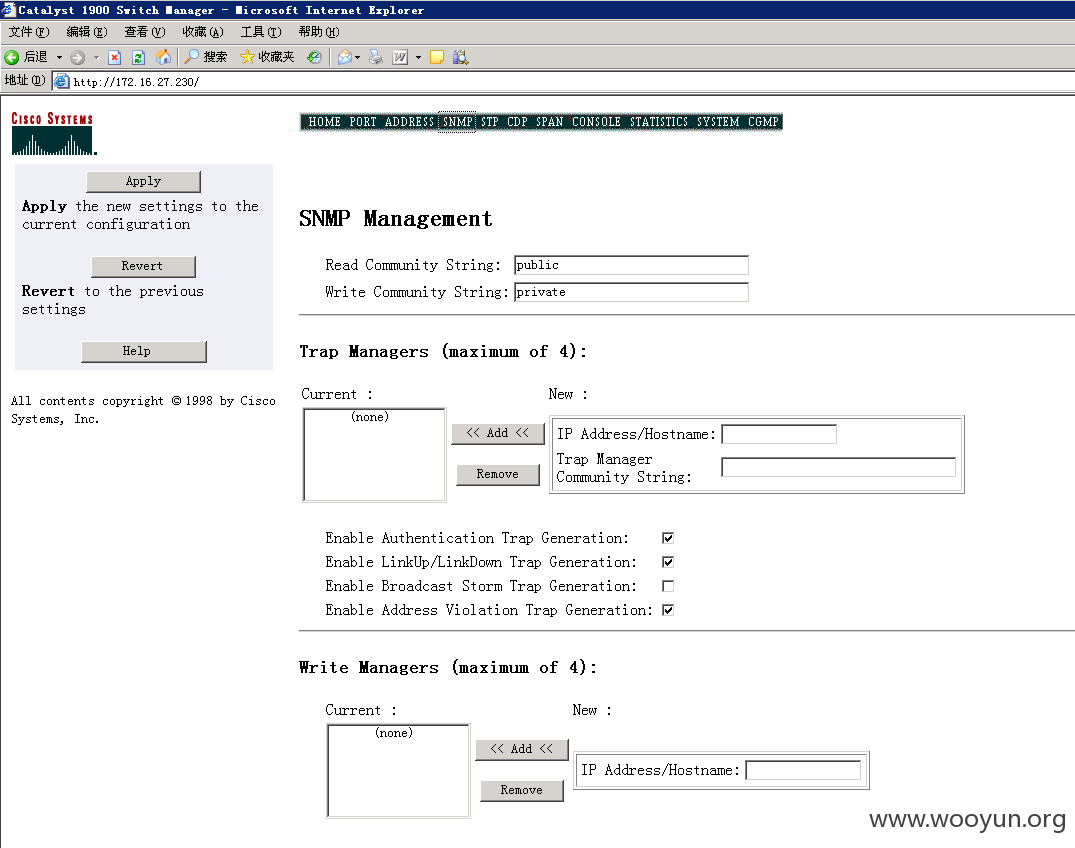Toggle Enable LinkUp/LinkDown Trap Generation checkbox
The image size is (1075, 848).
point(668,562)
